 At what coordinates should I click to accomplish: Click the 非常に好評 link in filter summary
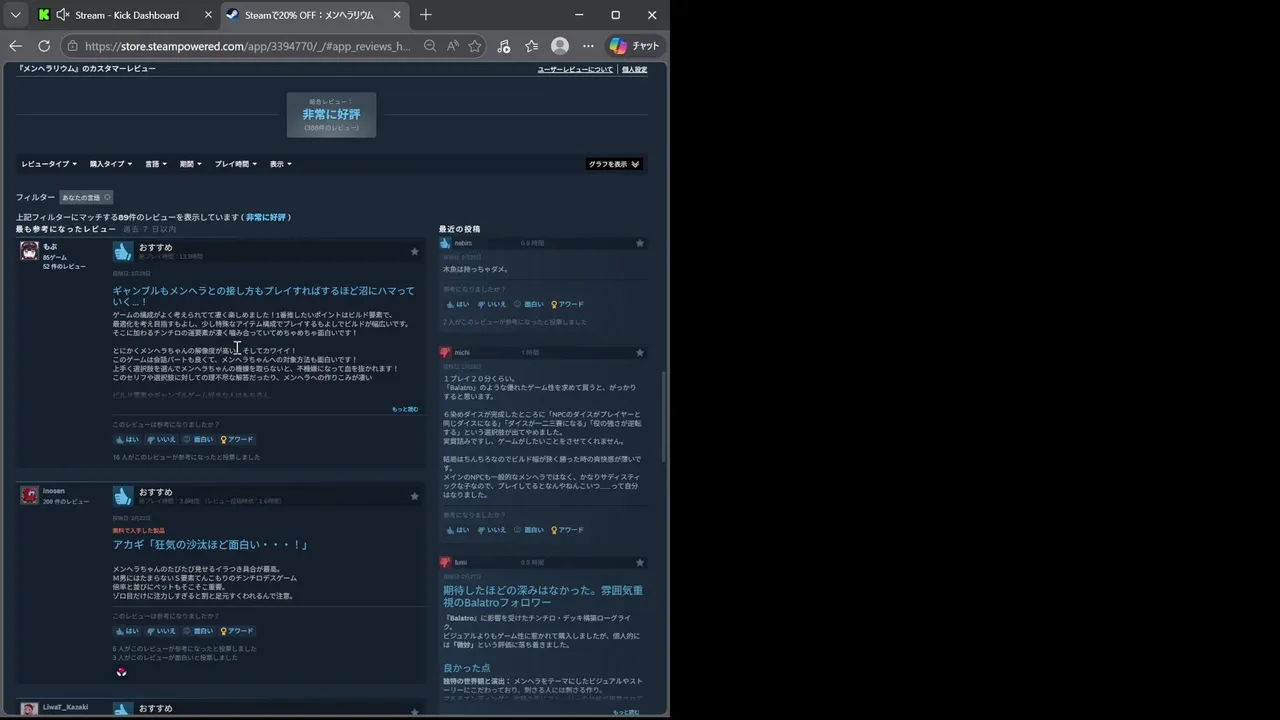tap(266, 217)
